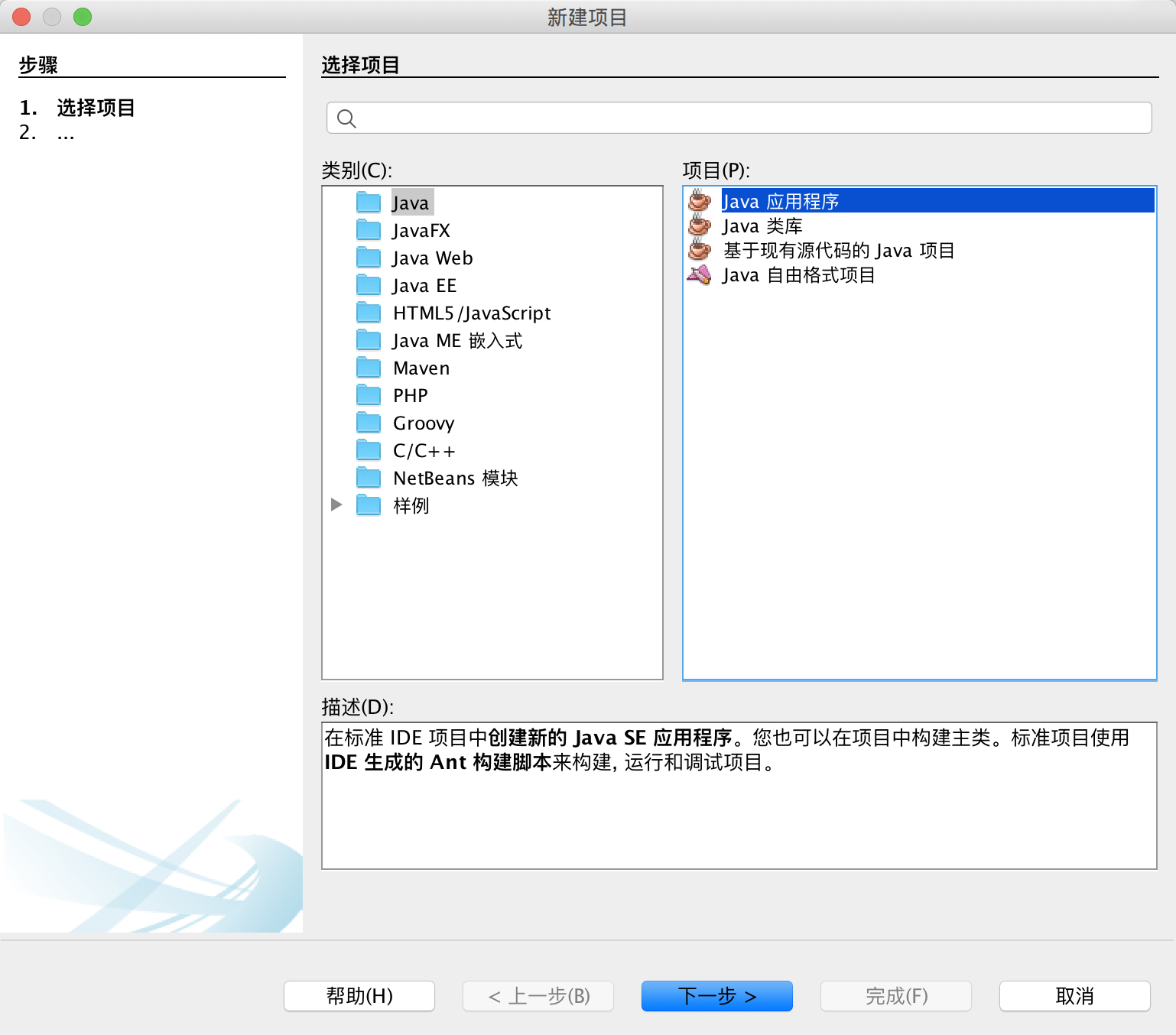Pick the Java ME 嵌入式 category
1176x1035 pixels.
[457, 340]
